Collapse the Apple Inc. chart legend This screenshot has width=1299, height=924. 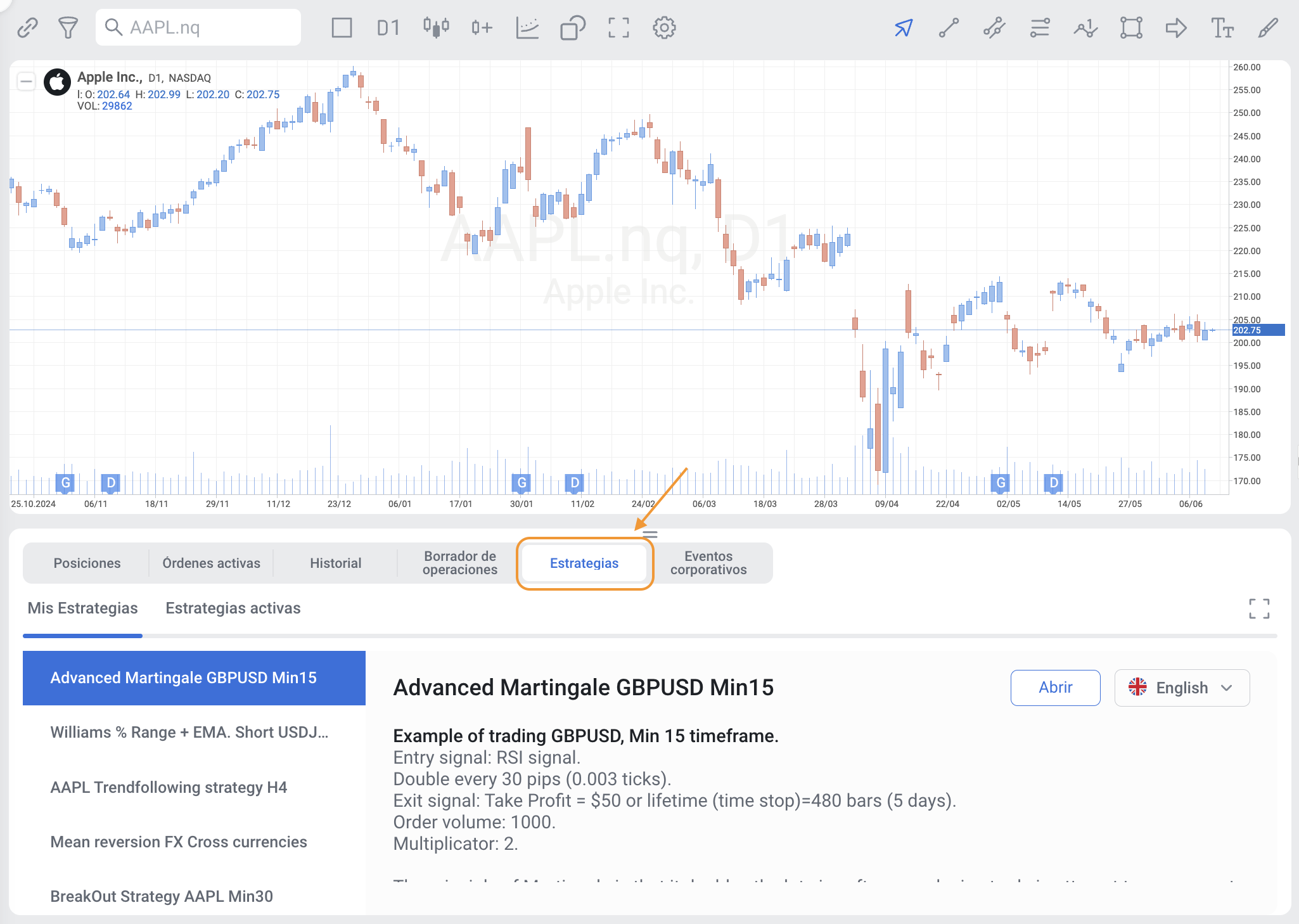coord(26,81)
